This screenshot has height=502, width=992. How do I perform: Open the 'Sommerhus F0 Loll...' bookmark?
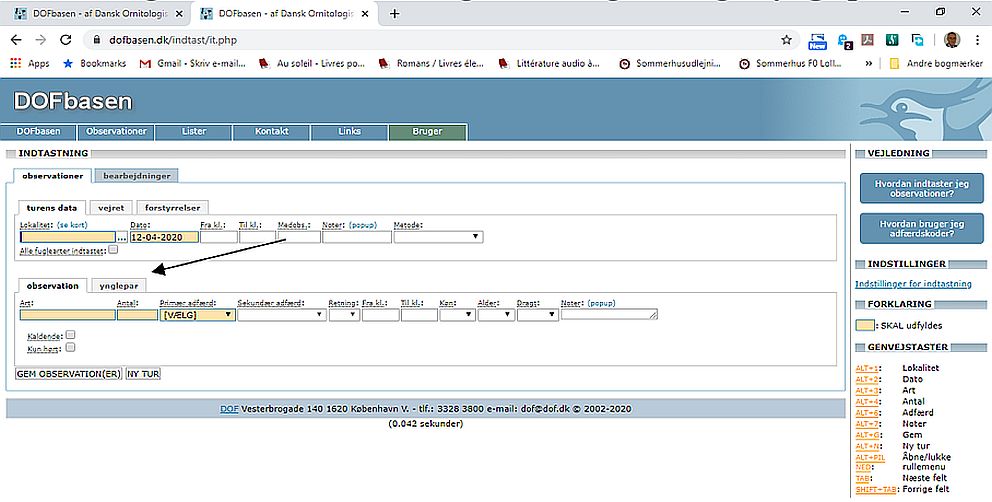pyautogui.click(x=791, y=63)
